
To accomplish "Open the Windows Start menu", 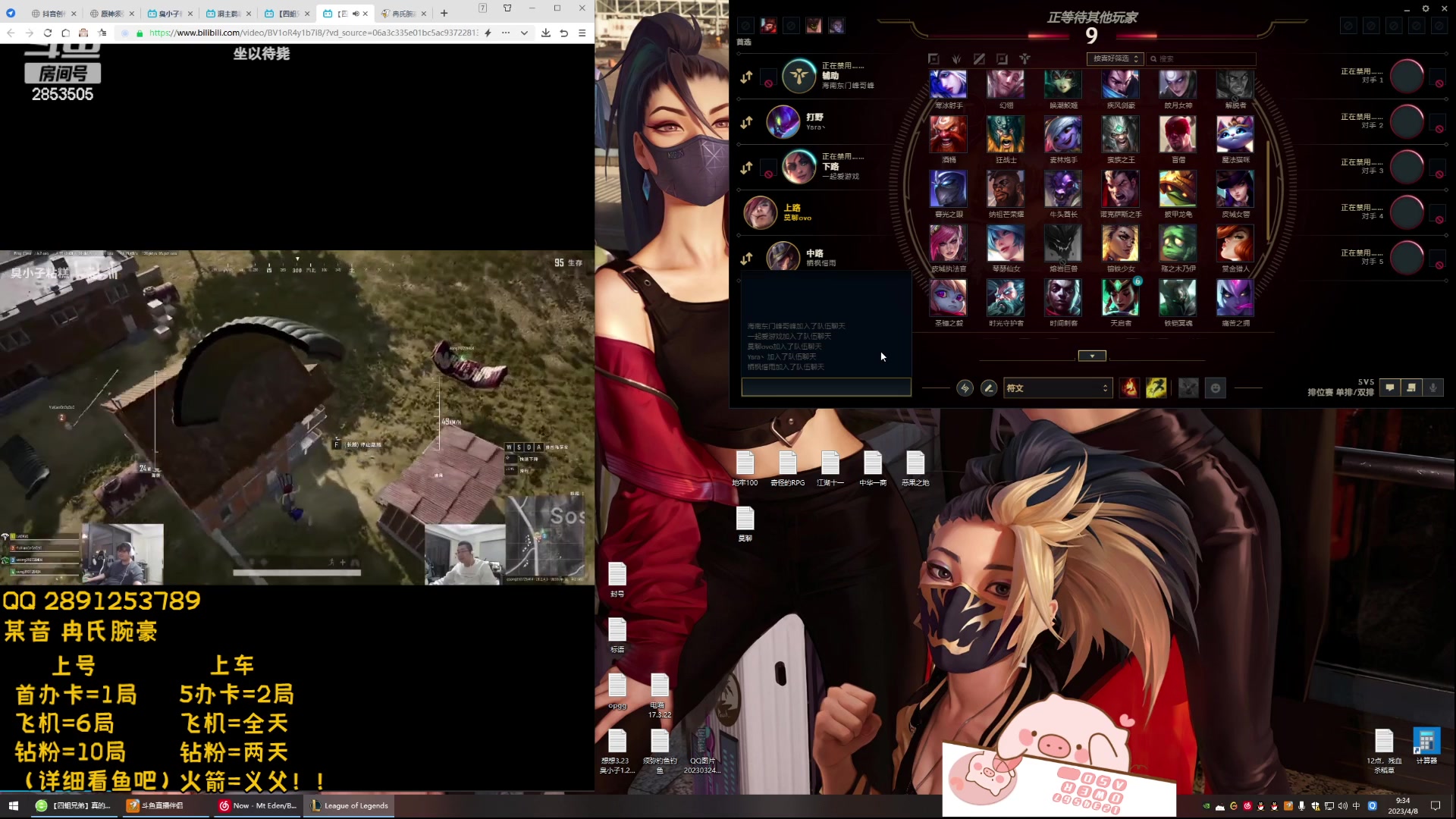I will (x=13, y=805).
